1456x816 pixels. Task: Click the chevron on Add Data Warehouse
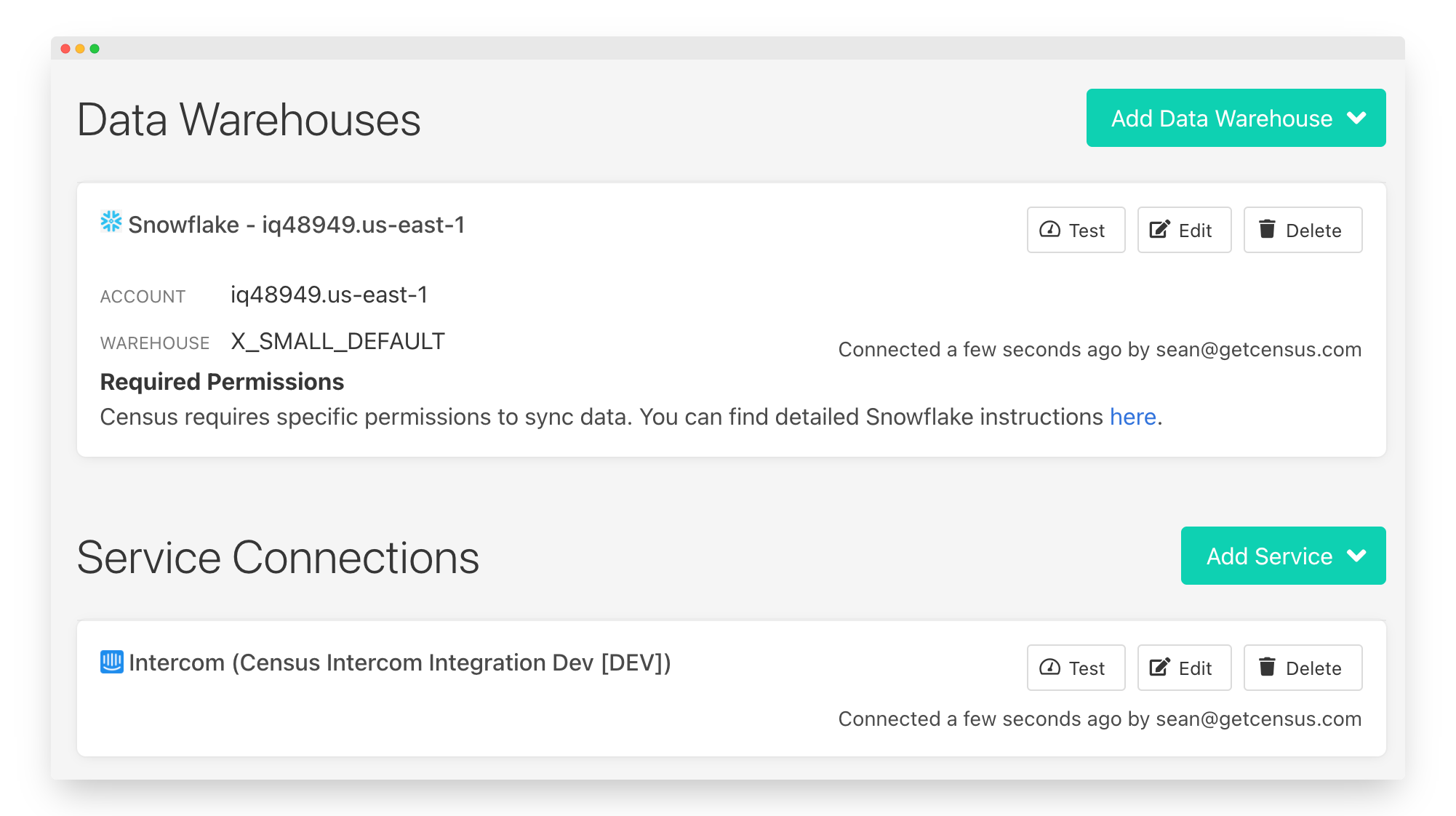(1356, 118)
